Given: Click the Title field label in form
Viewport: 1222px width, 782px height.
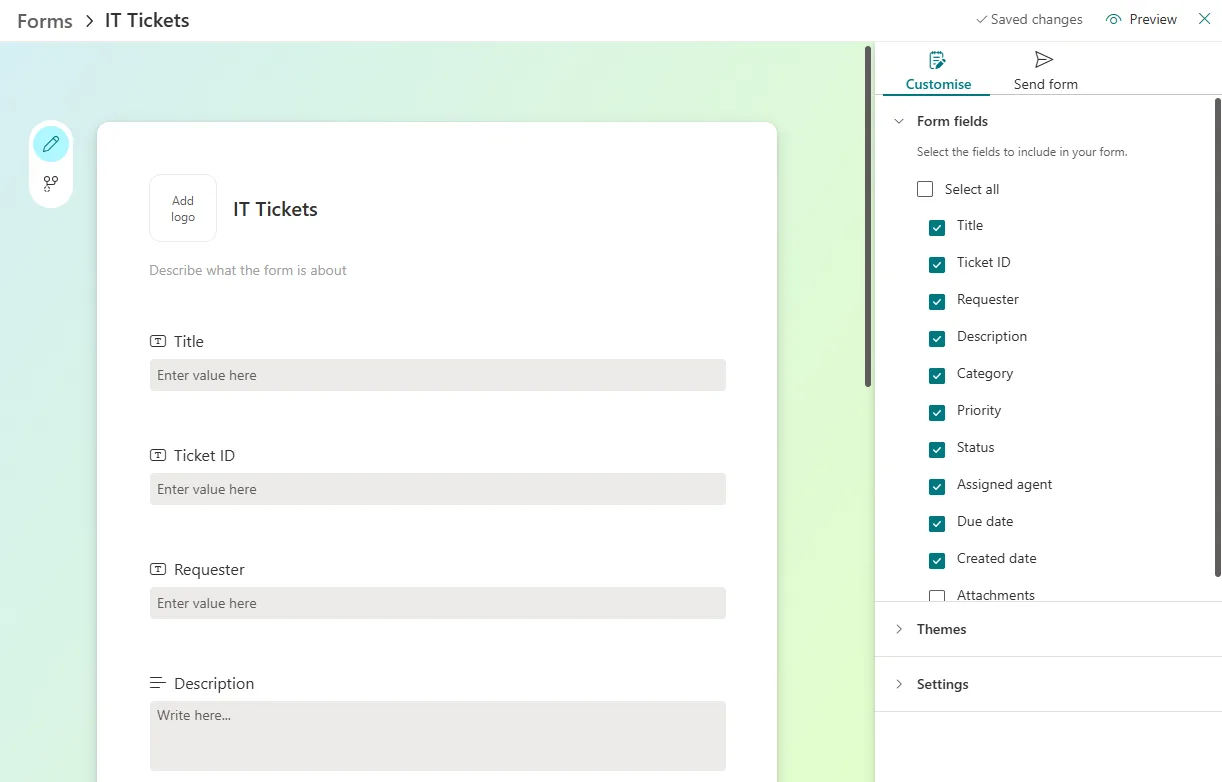Looking at the screenshot, I should coord(189,341).
